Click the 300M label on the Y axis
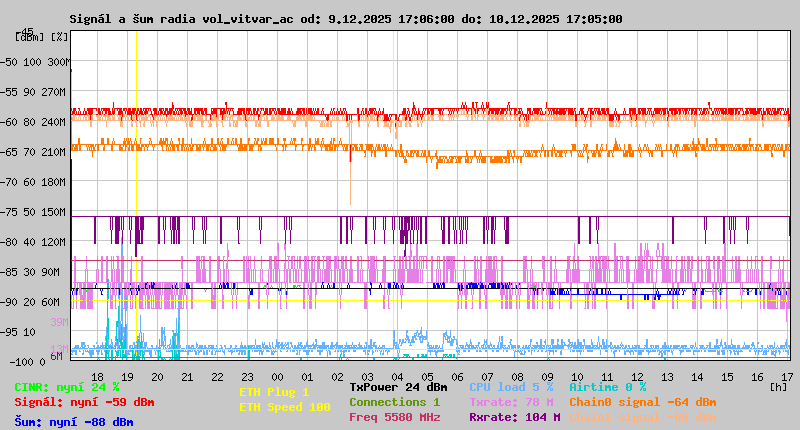 click(x=59, y=62)
